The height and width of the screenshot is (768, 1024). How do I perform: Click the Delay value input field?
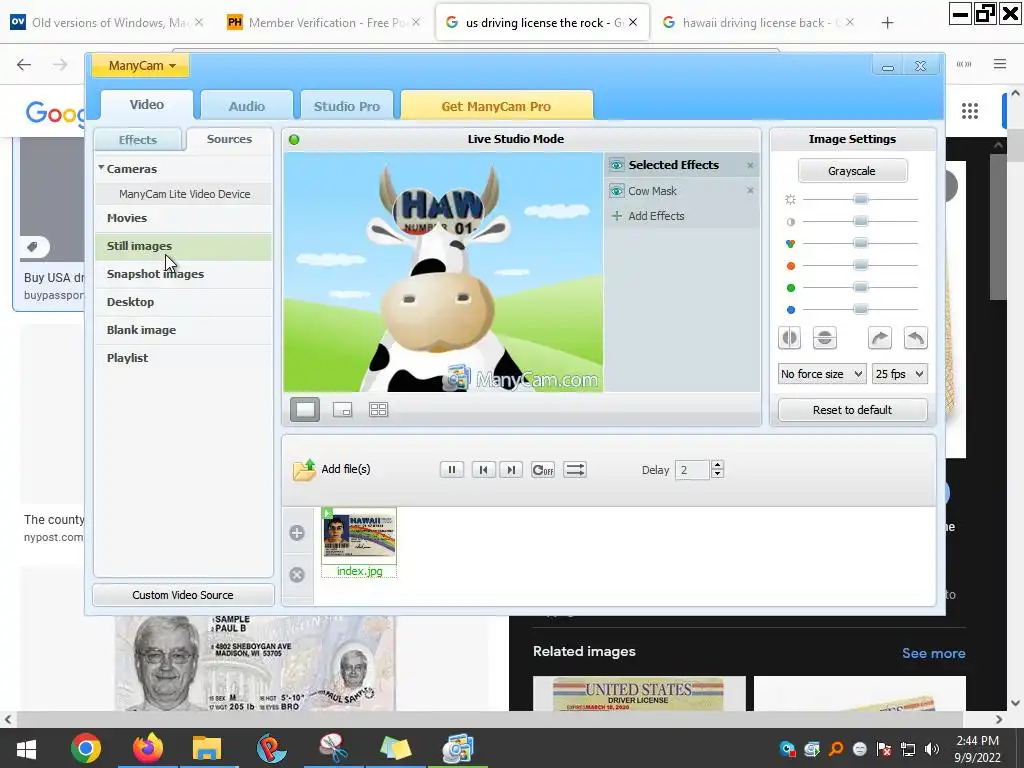[692, 470]
